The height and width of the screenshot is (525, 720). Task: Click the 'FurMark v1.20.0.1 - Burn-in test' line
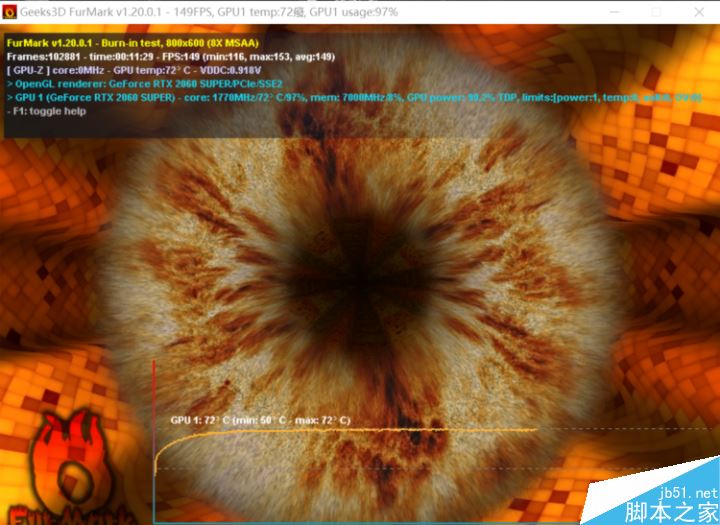[x=133, y=43]
